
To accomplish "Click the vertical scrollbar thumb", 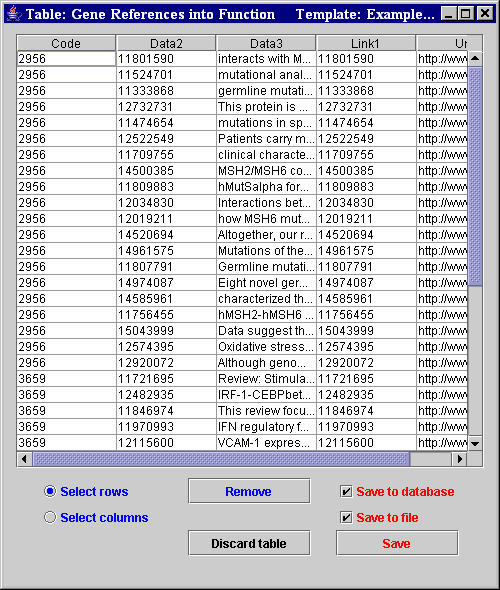I will [x=475, y=176].
